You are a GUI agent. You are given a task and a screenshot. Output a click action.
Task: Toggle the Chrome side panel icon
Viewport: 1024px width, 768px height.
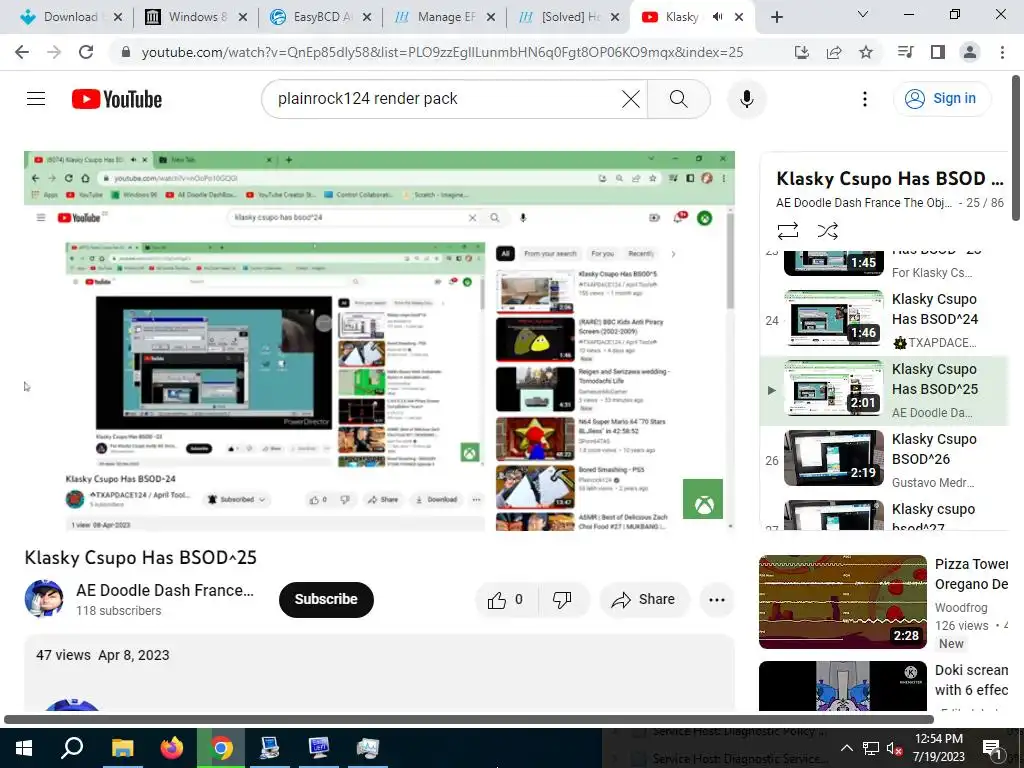click(938, 52)
